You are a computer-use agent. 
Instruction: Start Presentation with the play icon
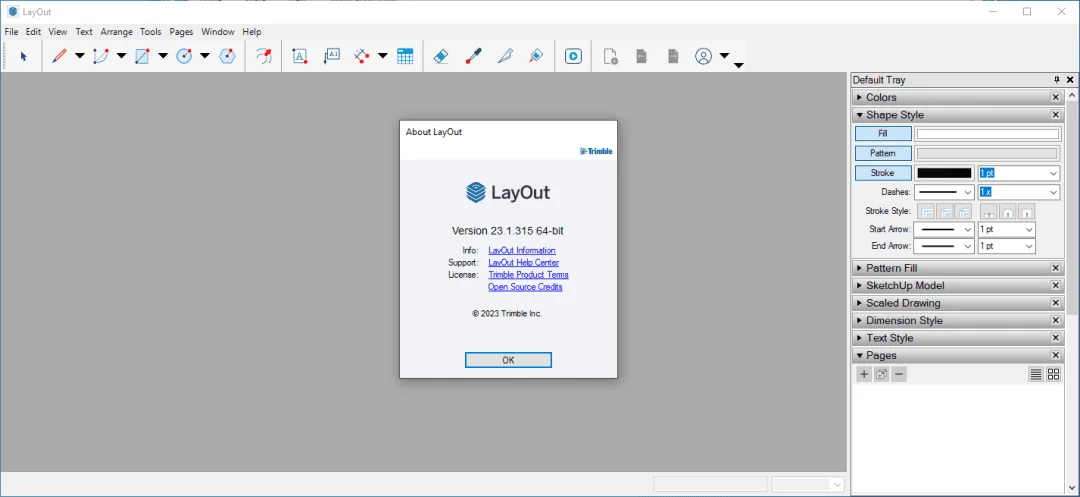[x=573, y=56]
